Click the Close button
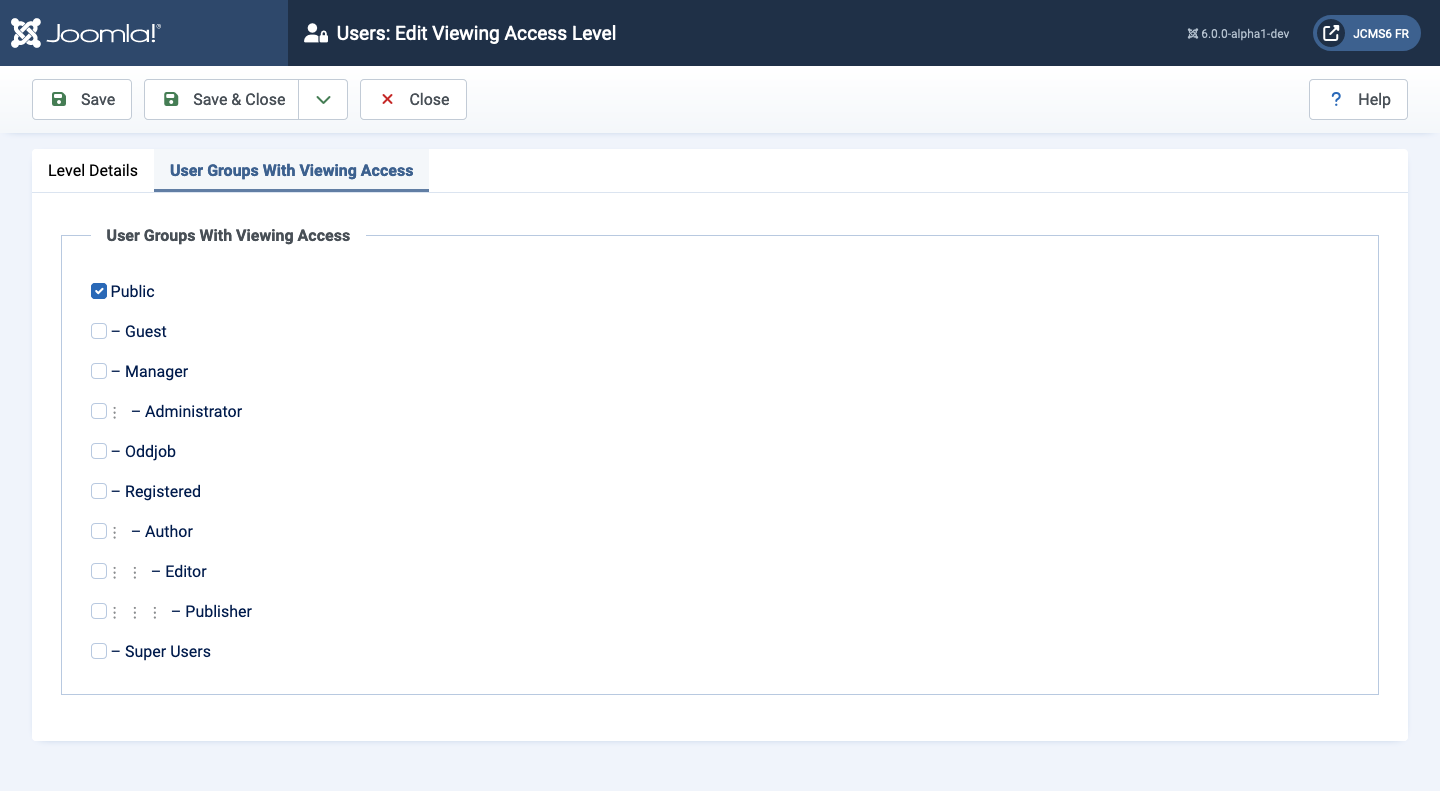The image size is (1440, 791). coord(413,99)
